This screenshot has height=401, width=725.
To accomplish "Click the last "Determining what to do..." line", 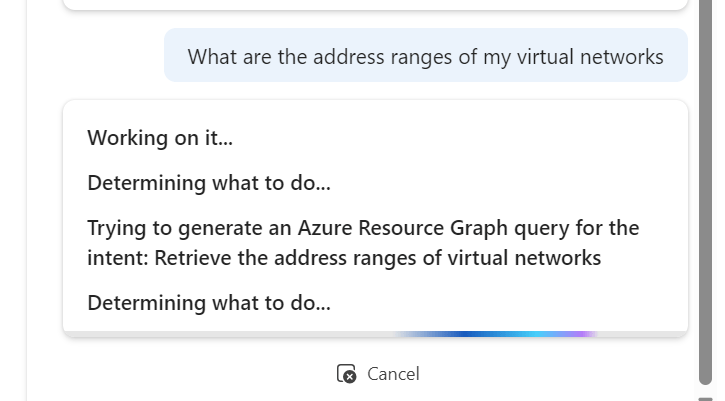I will (x=208, y=302).
